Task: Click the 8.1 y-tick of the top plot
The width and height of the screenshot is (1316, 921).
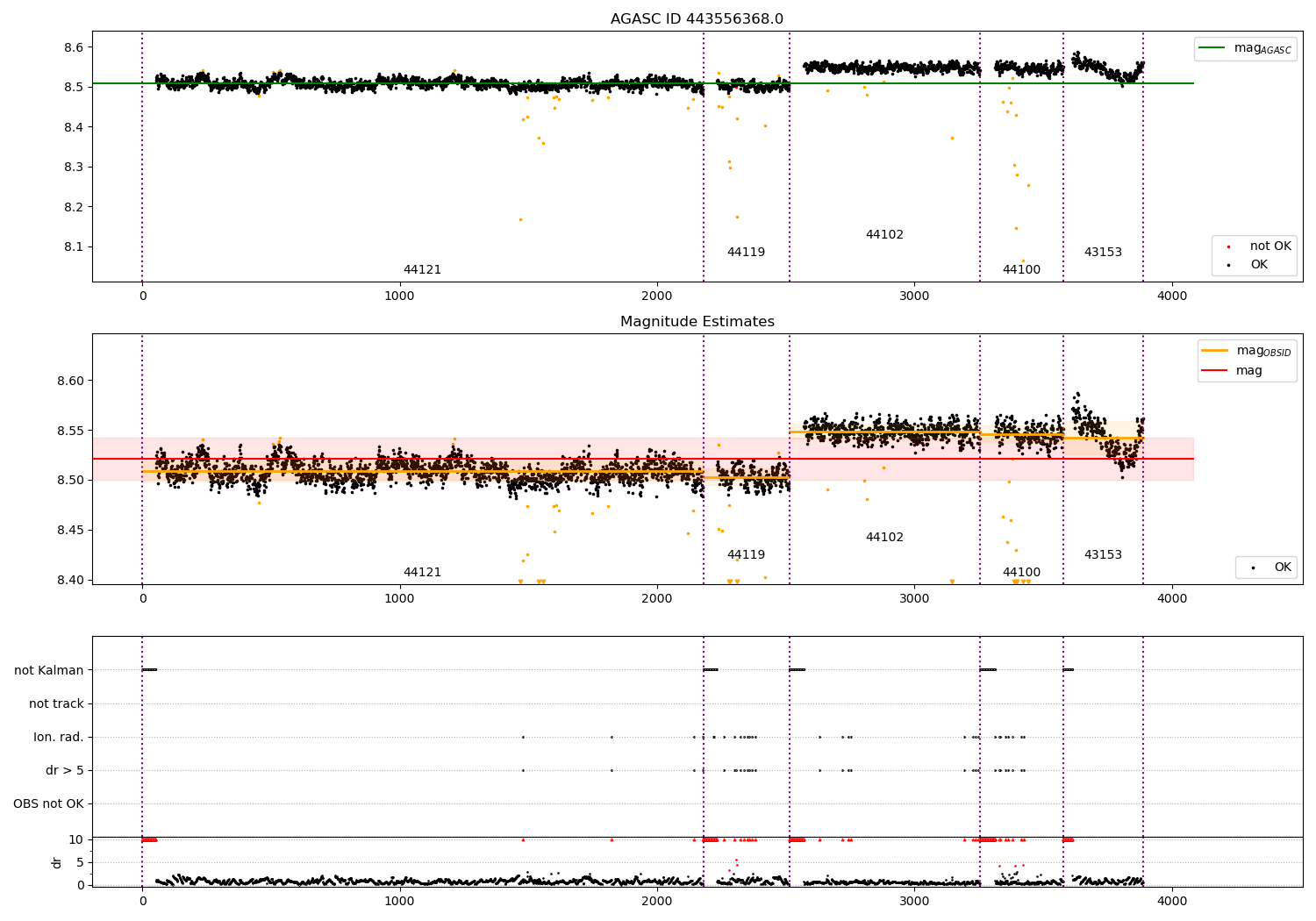Action: [75, 246]
